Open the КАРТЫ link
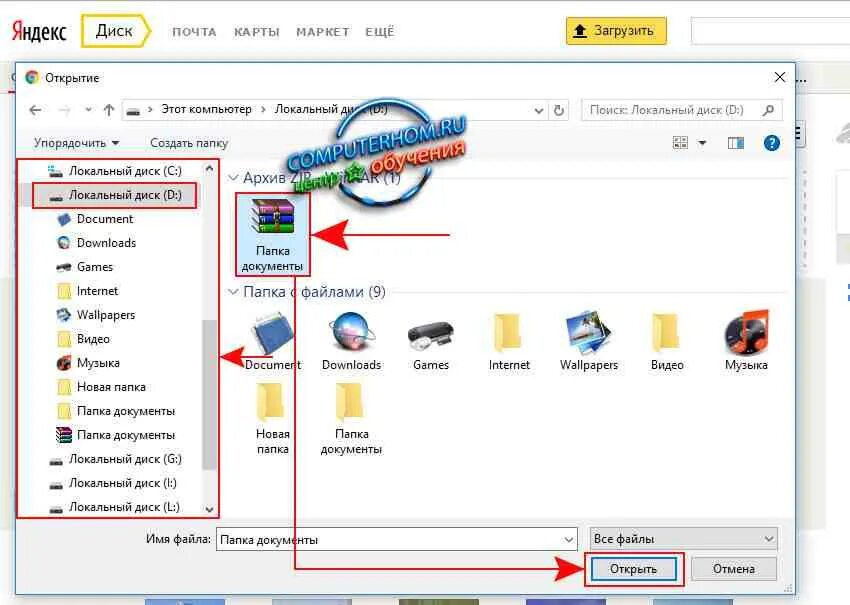 tap(256, 32)
